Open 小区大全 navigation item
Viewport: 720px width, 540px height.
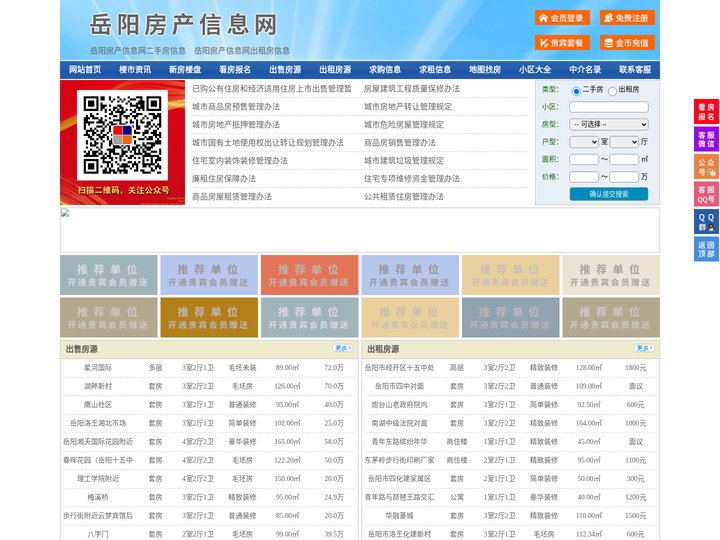535,70
